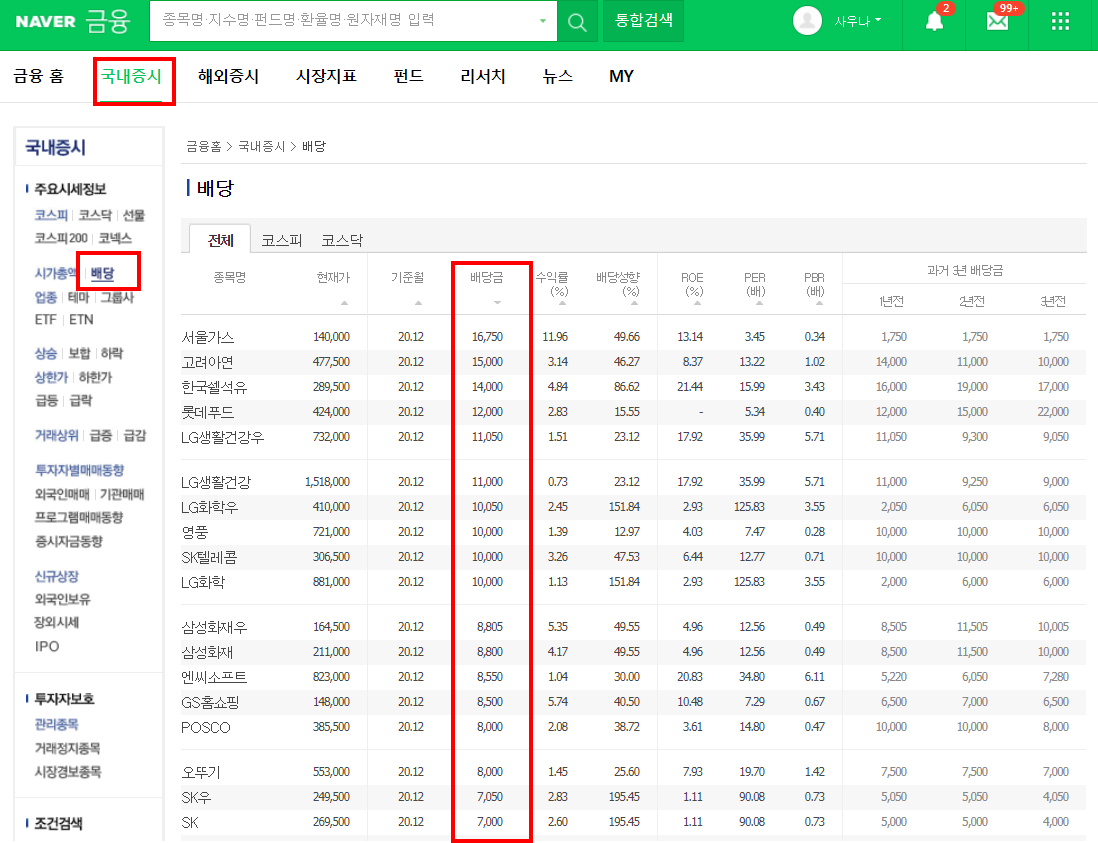Open 한국쉘석유 stock link
The height and width of the screenshot is (843, 1098).
pyautogui.click(x=214, y=387)
